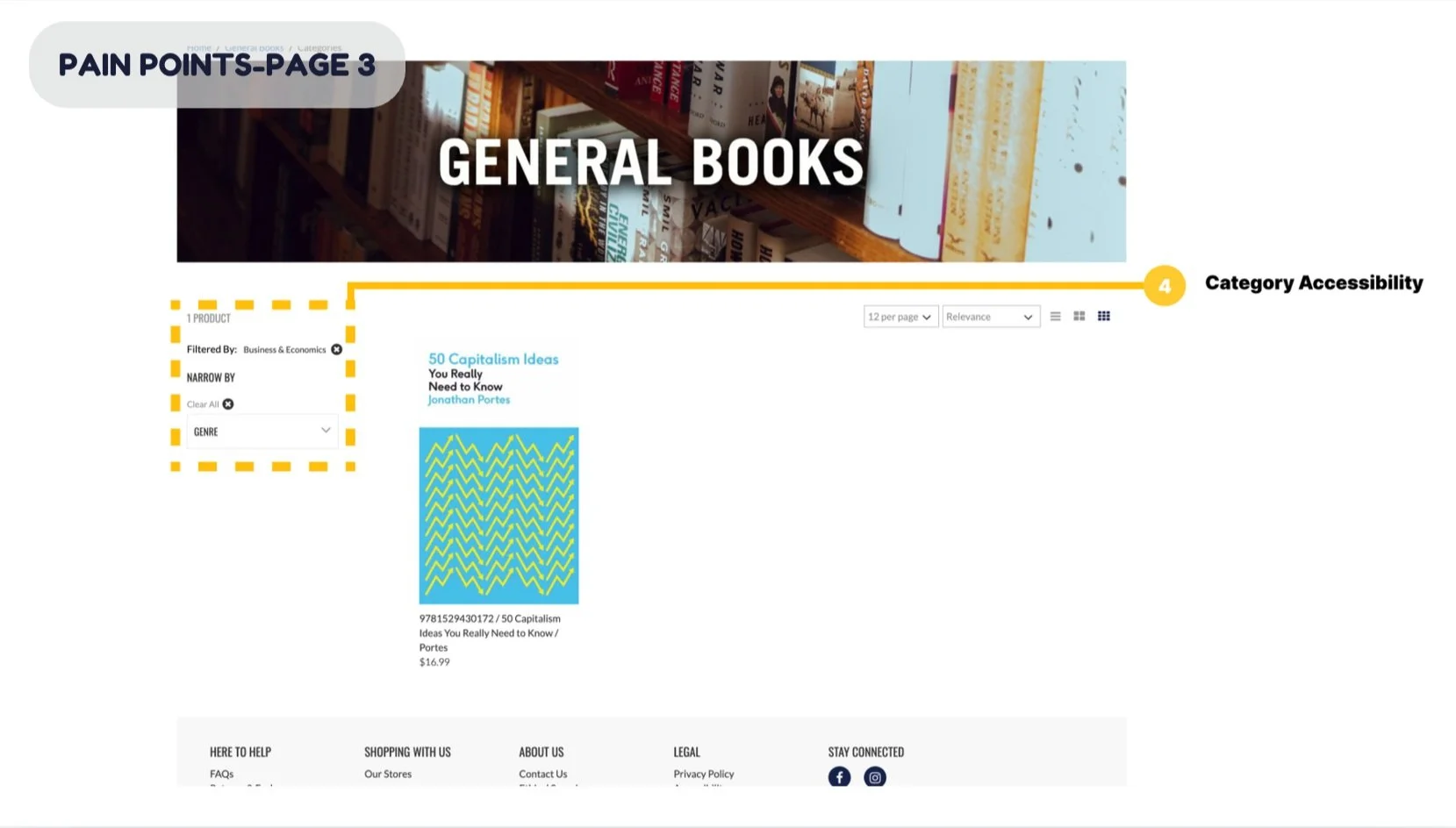1456x828 pixels.
Task: Click the 1 Product count text
Action: click(209, 318)
